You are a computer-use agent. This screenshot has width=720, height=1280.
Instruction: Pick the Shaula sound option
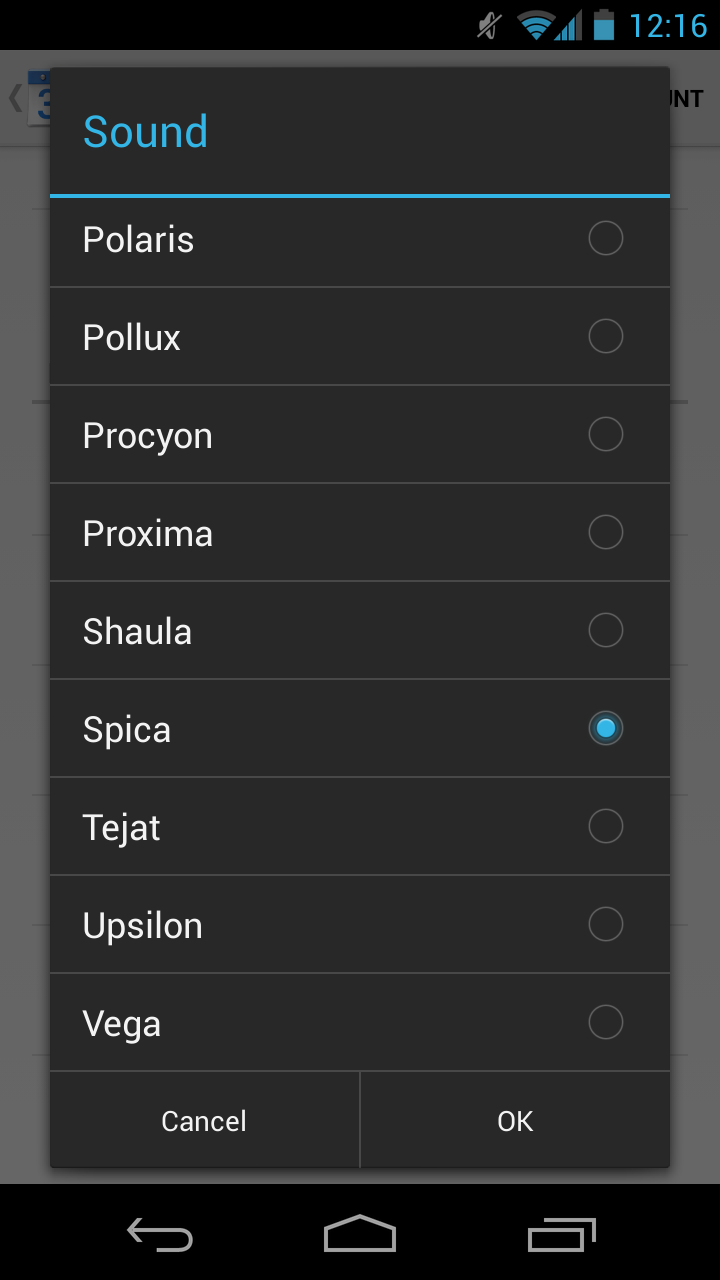click(360, 630)
